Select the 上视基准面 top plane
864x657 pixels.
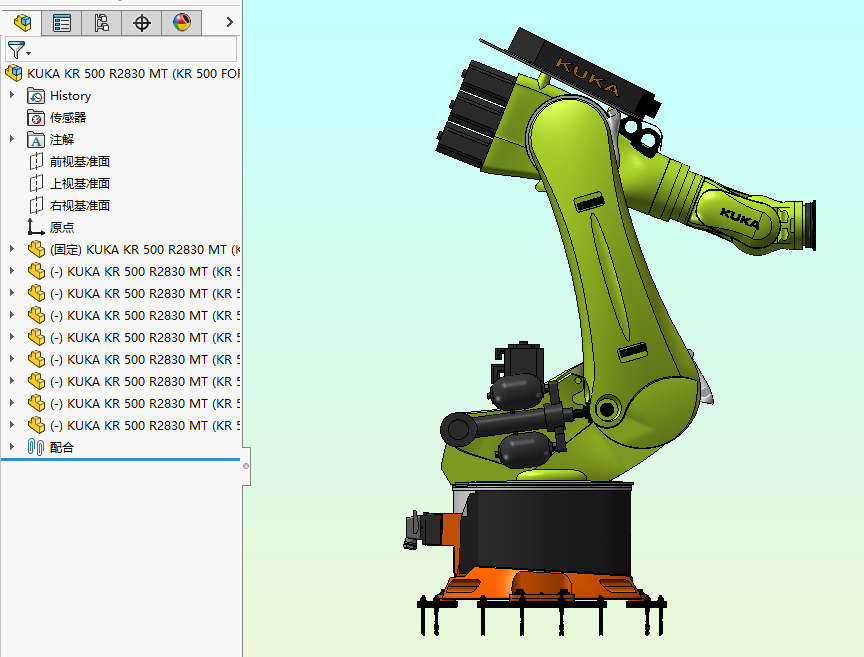tap(69, 184)
